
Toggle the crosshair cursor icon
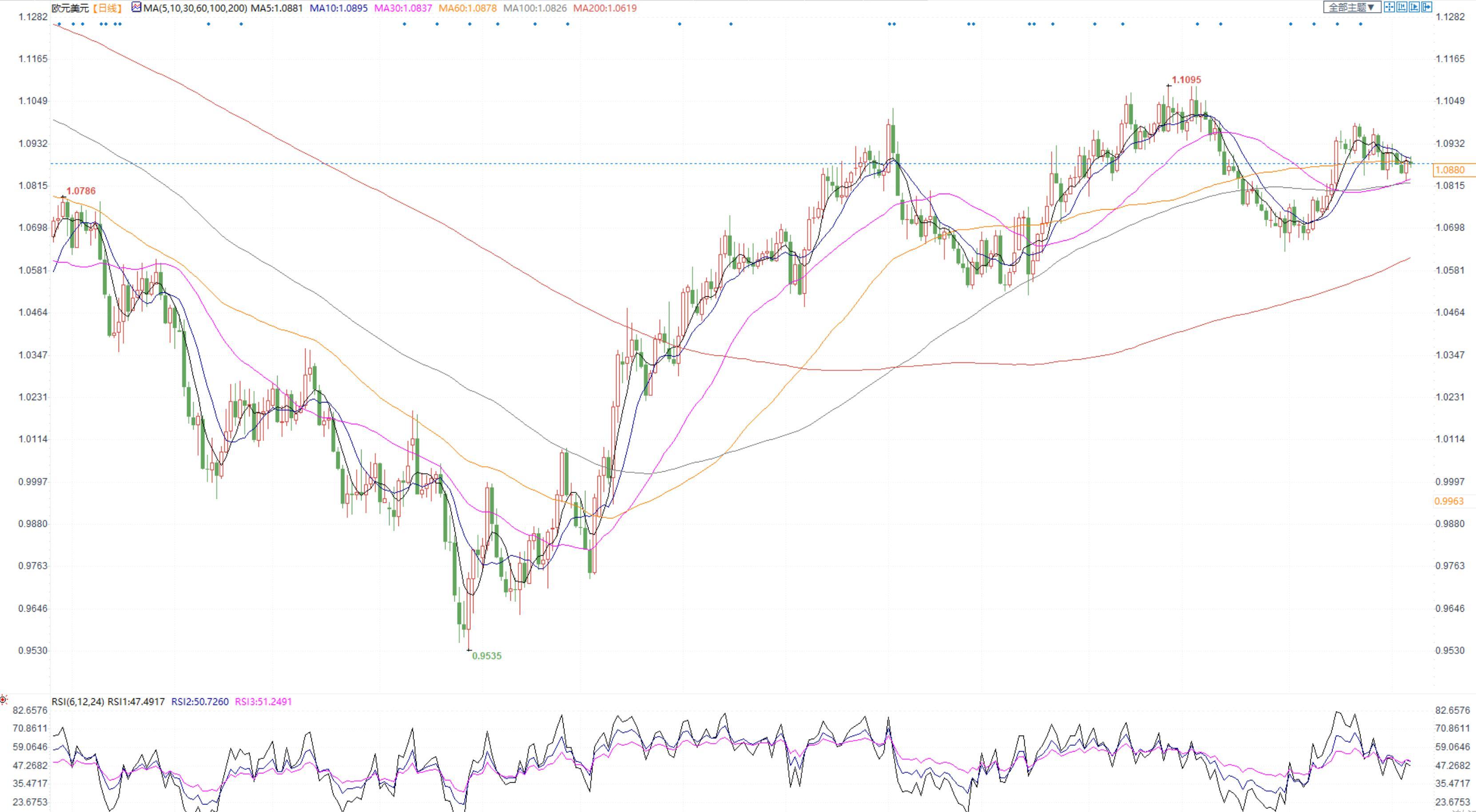pos(1389,8)
